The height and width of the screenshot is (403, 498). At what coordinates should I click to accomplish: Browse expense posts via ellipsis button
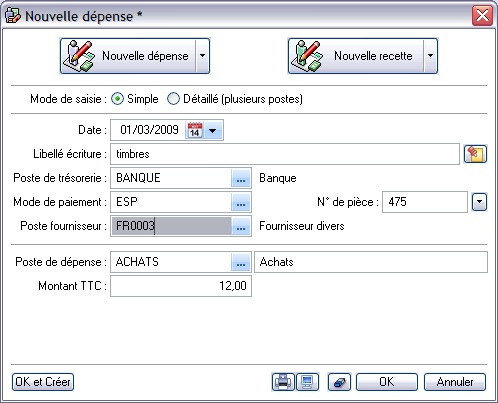(241, 262)
